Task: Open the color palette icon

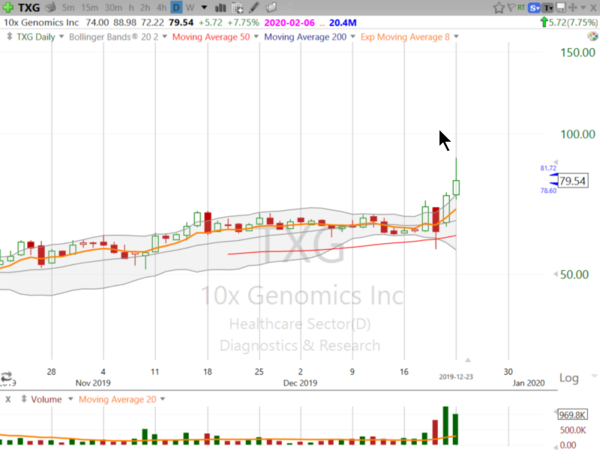Action: click(592, 37)
